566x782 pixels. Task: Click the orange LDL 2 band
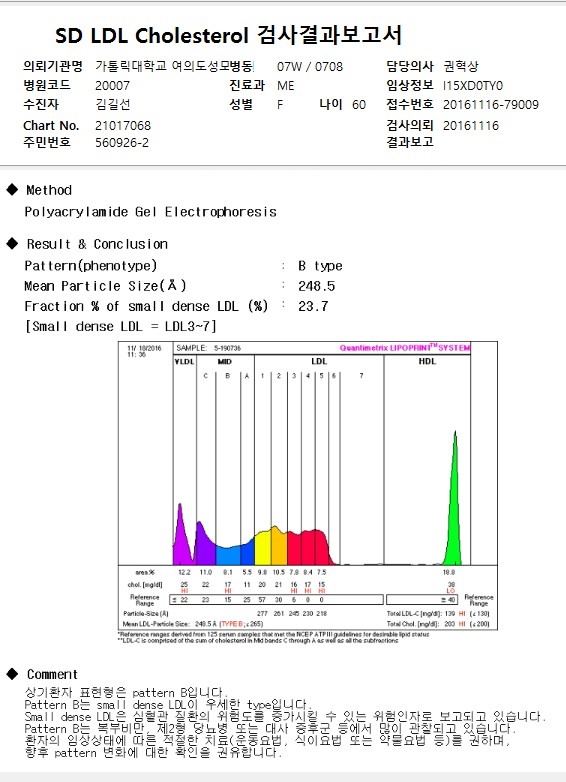click(x=279, y=546)
